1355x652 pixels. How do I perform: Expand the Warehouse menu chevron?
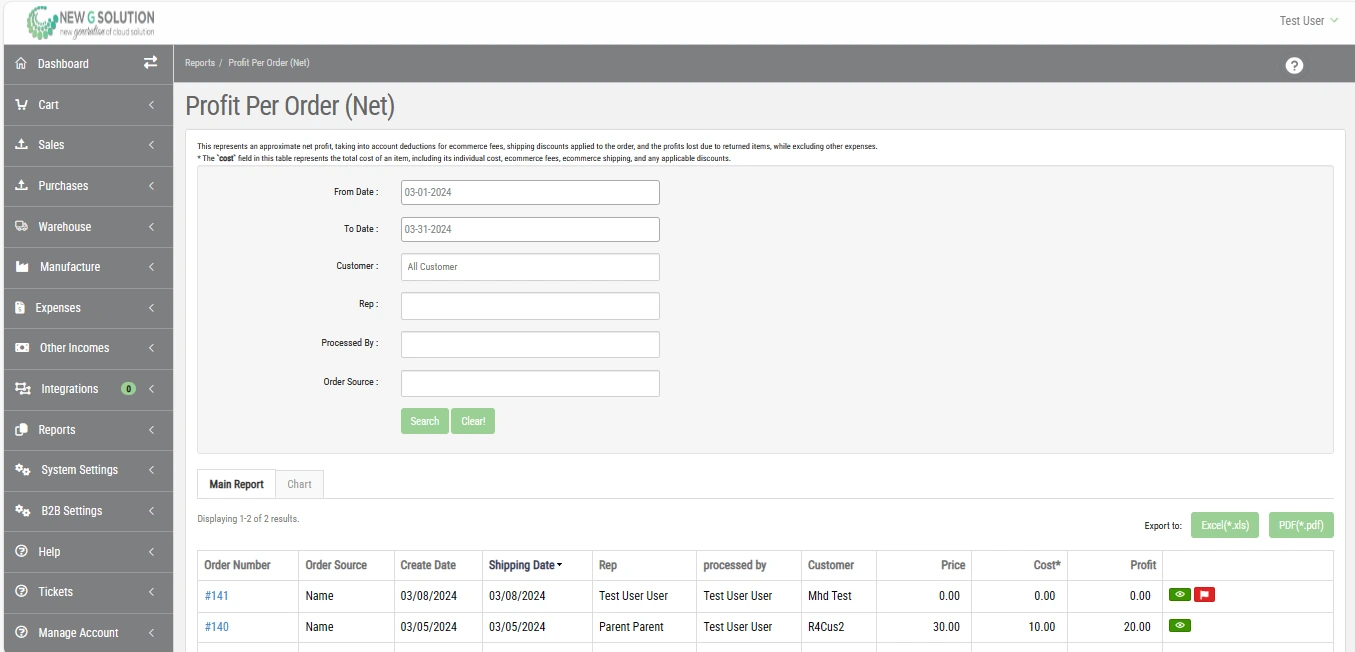(x=151, y=227)
